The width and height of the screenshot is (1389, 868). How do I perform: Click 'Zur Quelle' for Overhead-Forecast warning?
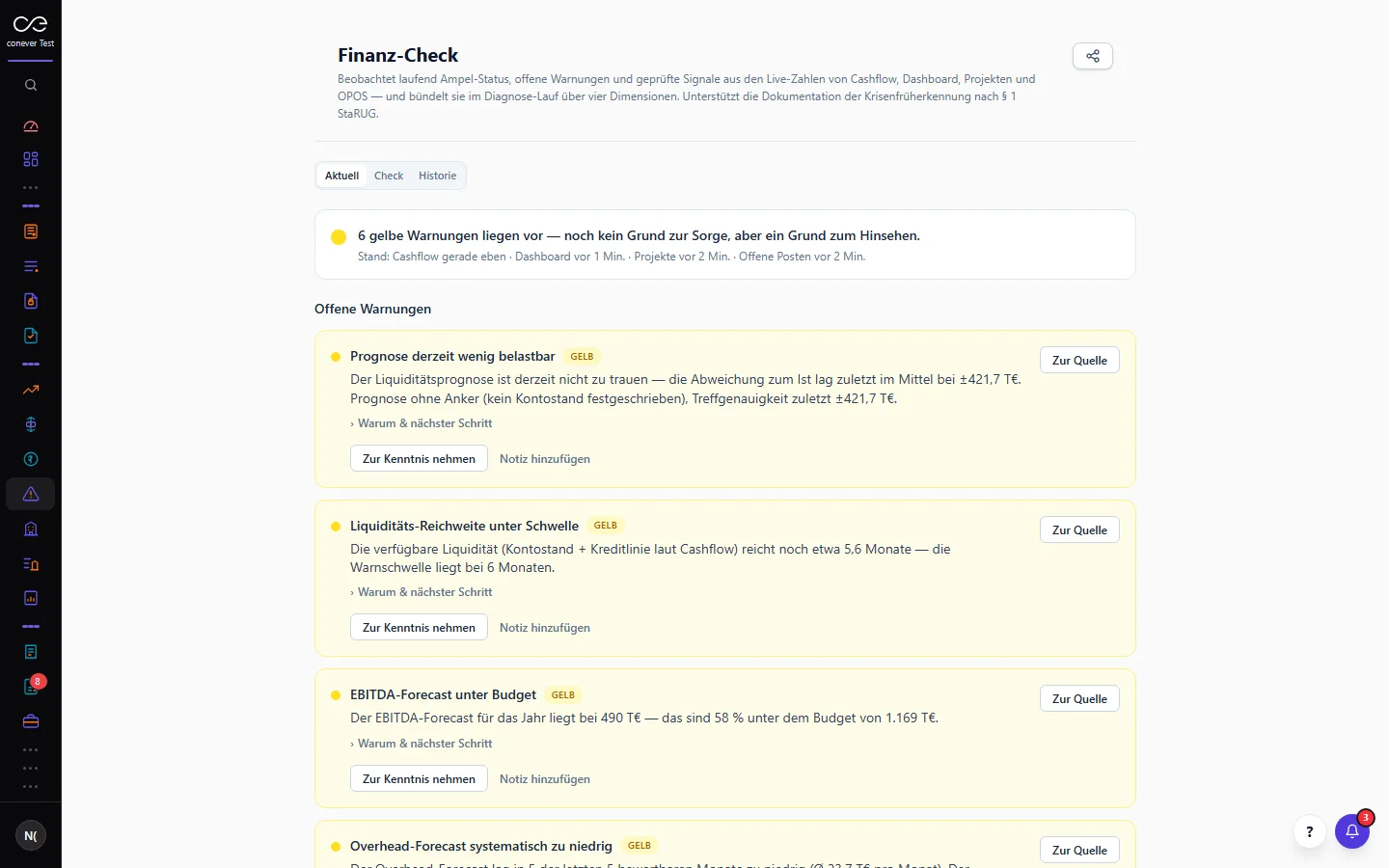click(1079, 850)
